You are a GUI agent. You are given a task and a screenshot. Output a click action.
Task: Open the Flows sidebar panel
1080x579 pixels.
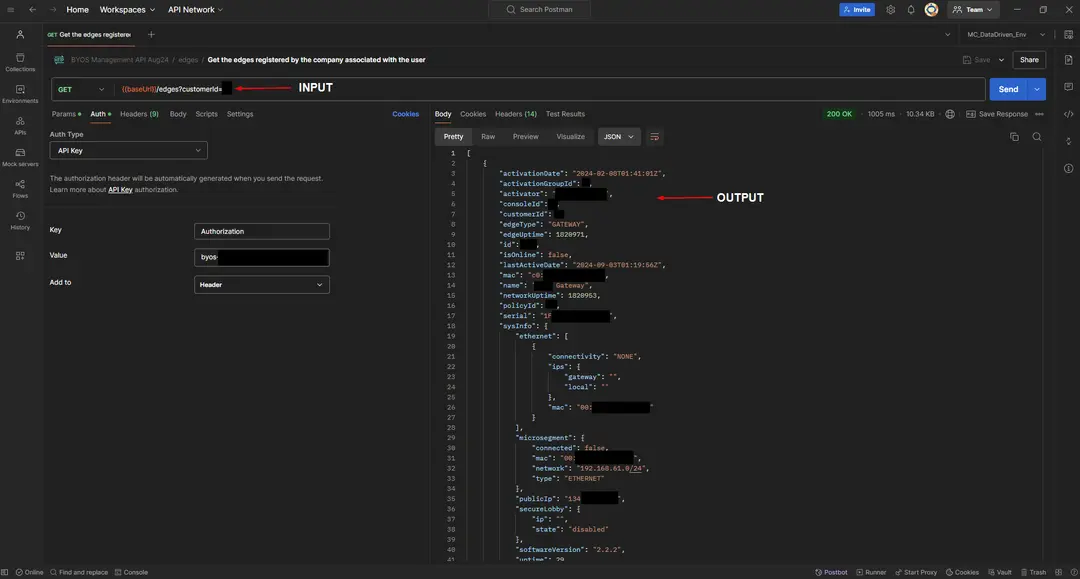point(20,189)
